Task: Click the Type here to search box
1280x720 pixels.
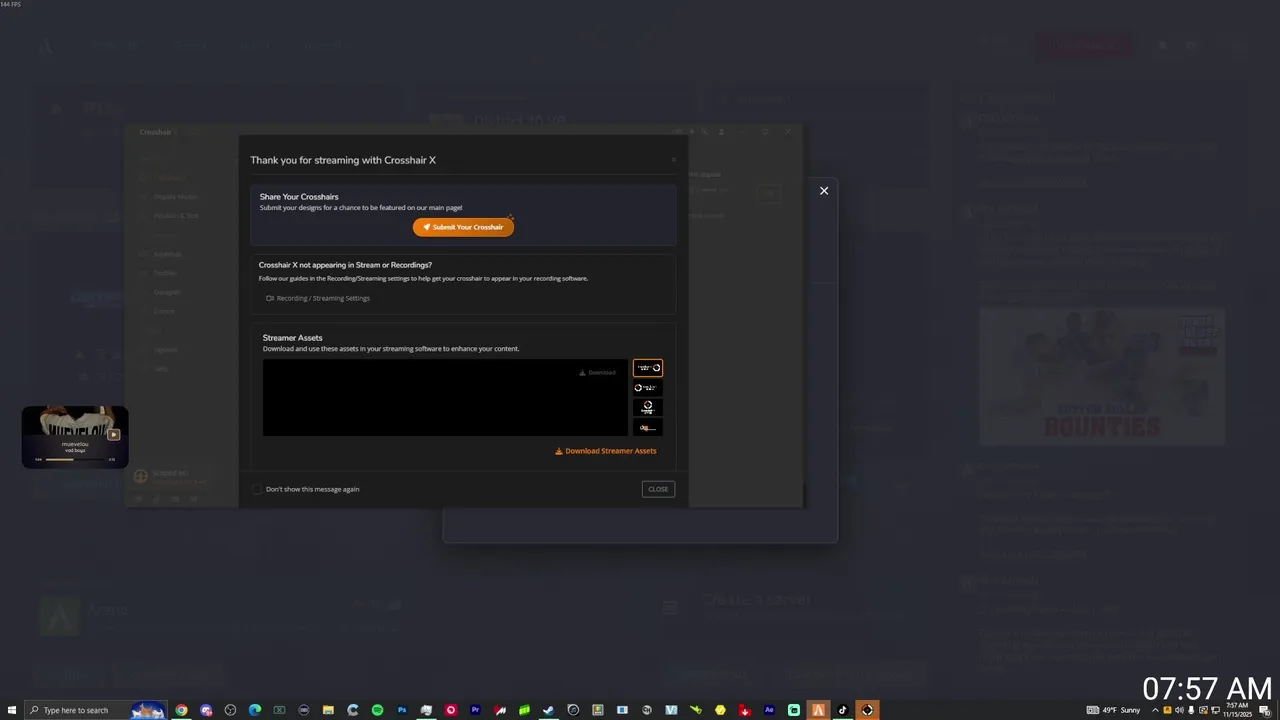Action: click(95, 710)
